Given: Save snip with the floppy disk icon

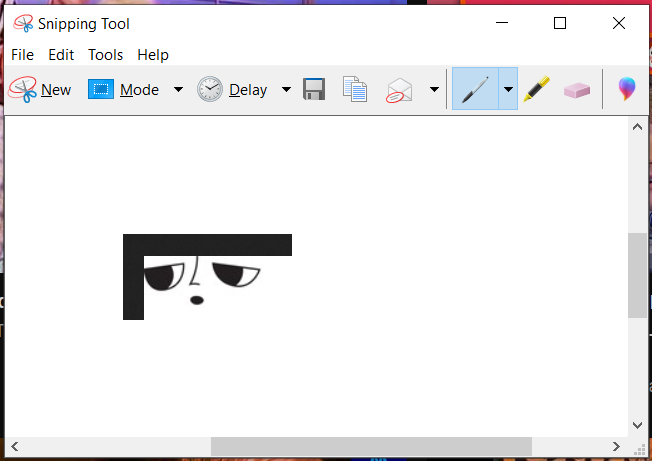Looking at the screenshot, I should (x=314, y=89).
